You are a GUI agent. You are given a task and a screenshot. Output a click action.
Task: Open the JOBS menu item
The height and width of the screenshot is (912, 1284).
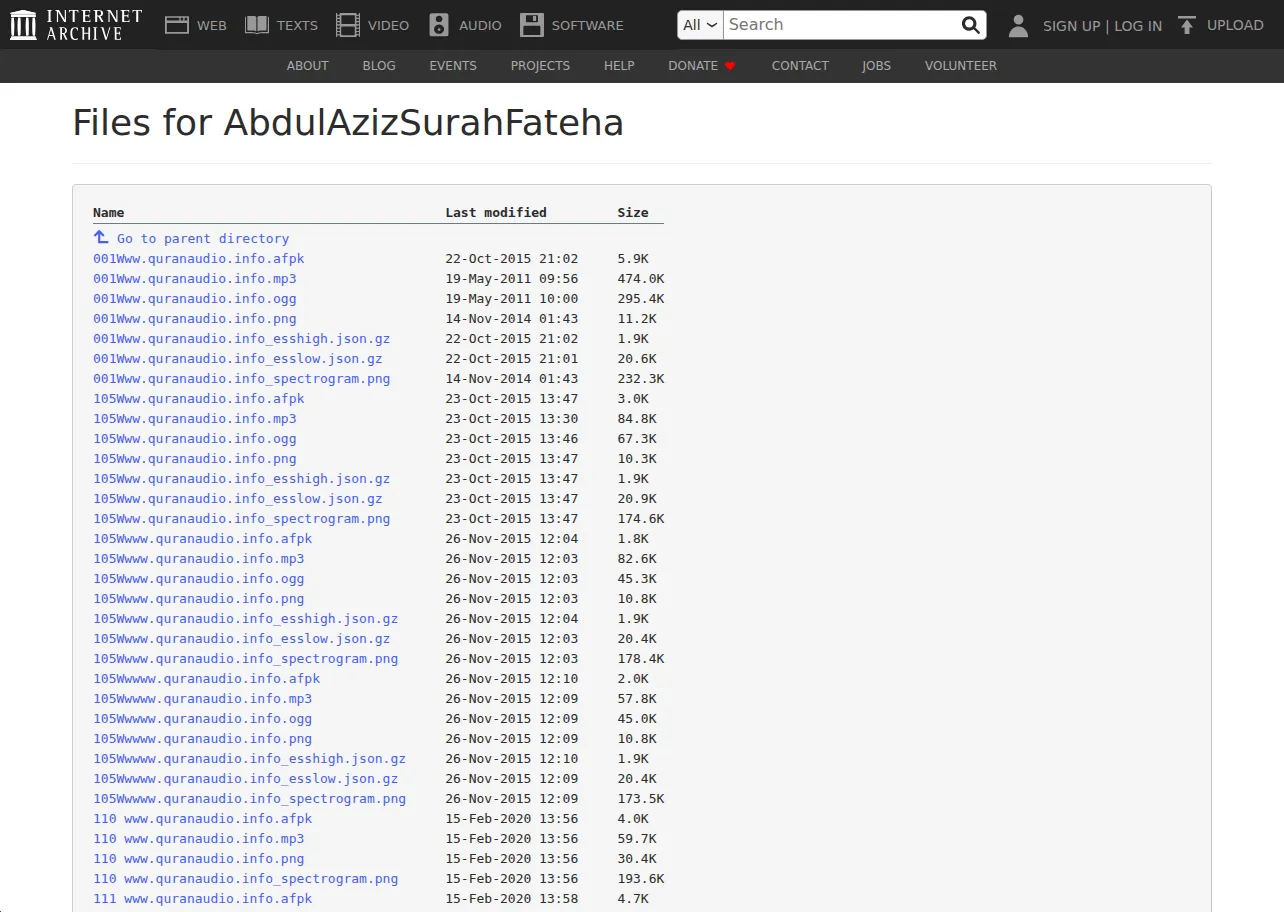[x=876, y=66]
